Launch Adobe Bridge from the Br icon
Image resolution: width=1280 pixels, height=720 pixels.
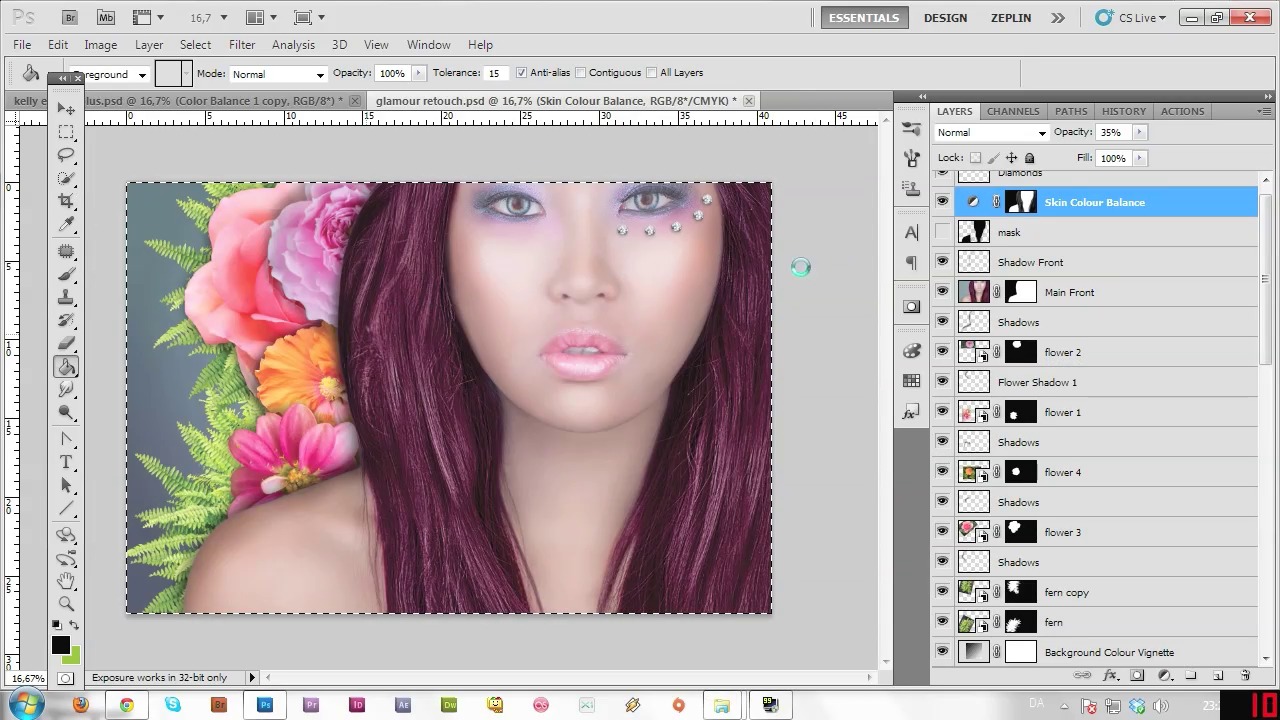click(x=70, y=17)
